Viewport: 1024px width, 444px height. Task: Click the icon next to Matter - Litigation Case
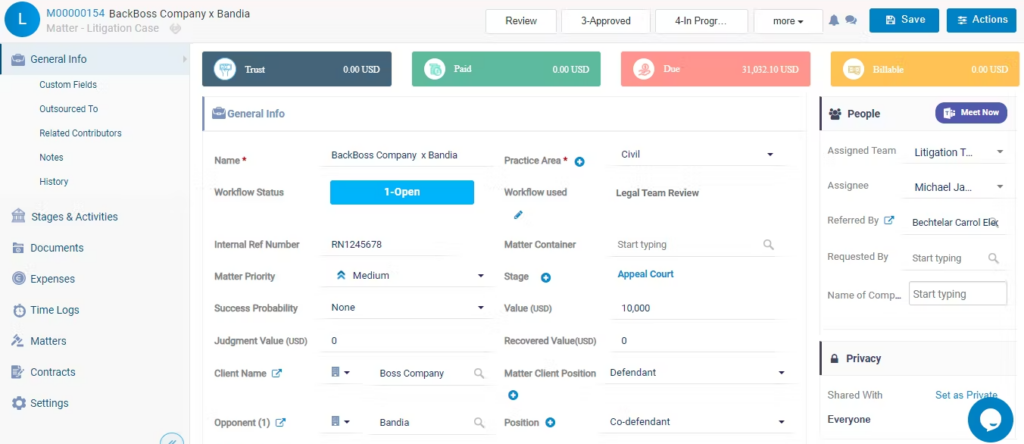point(174,29)
